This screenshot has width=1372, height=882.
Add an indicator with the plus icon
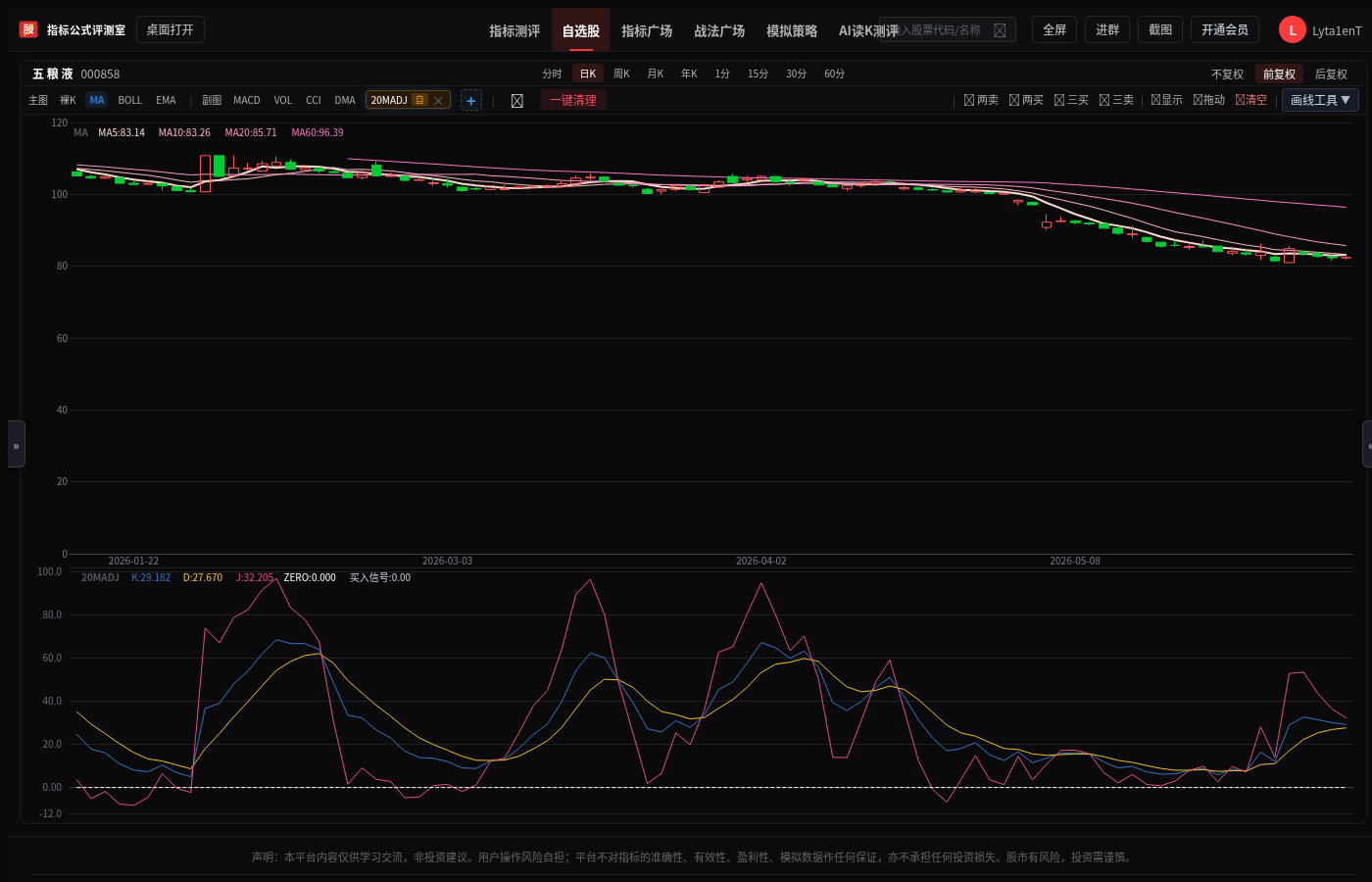coord(471,100)
